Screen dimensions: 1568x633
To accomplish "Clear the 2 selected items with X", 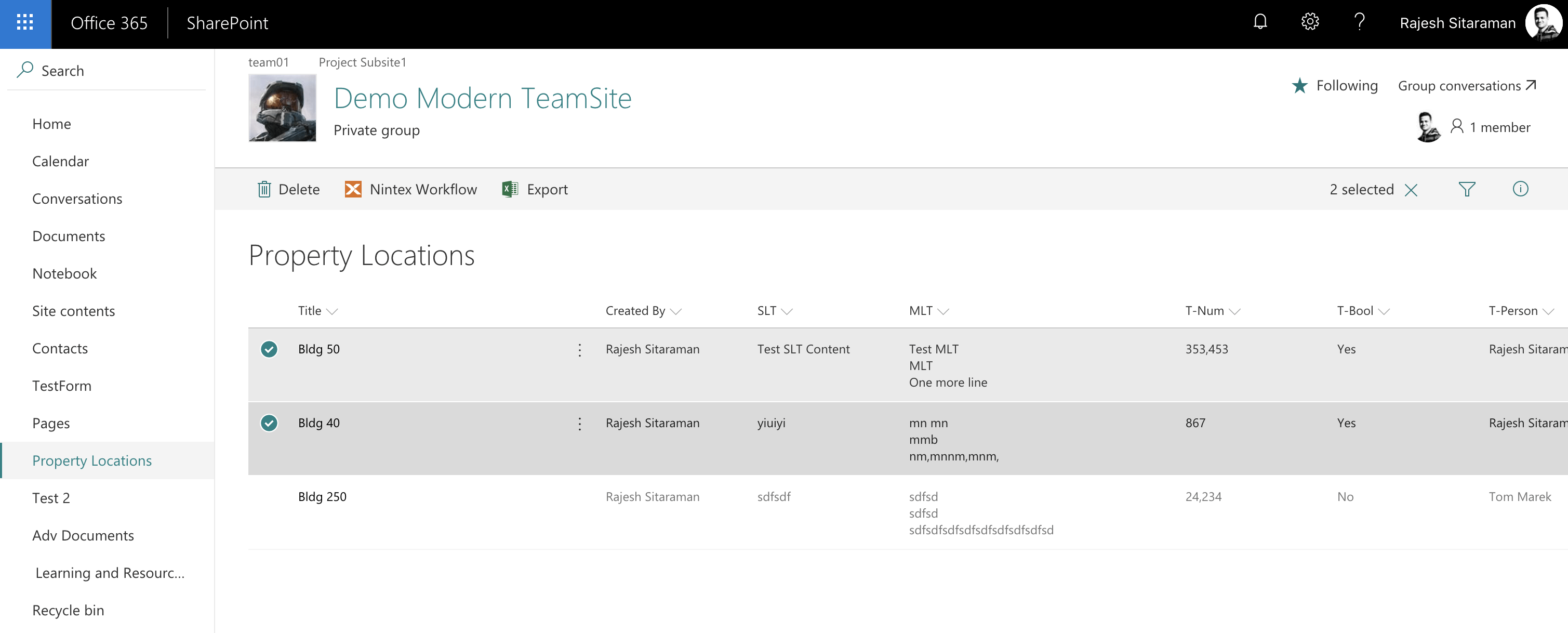I will tap(1411, 190).
